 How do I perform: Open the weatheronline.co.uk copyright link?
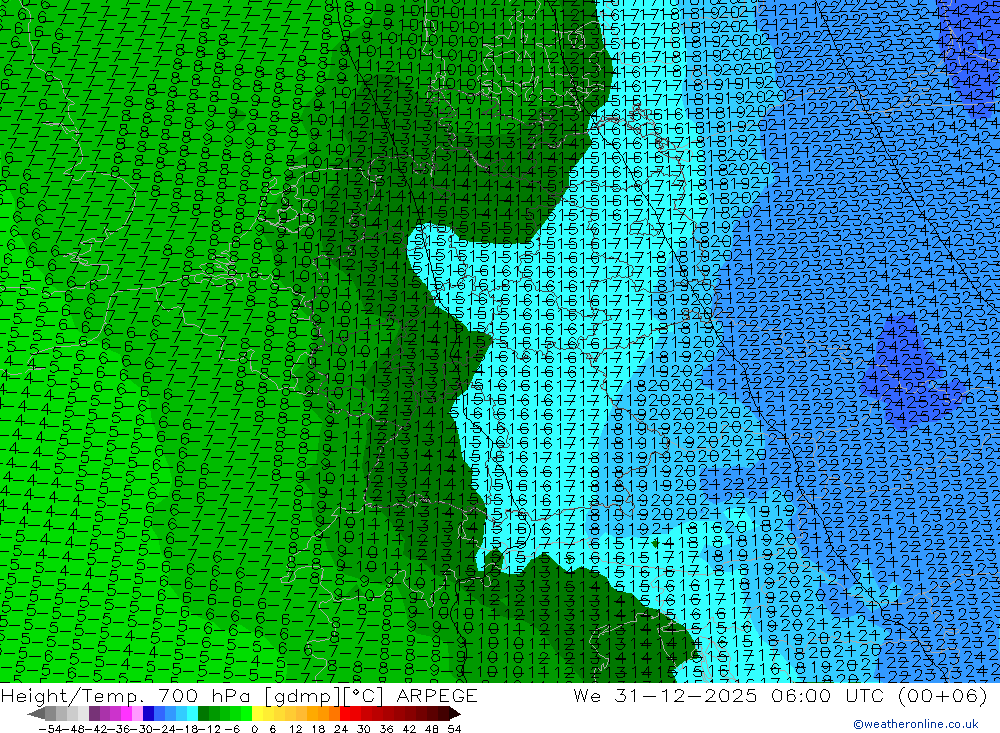pos(915,724)
